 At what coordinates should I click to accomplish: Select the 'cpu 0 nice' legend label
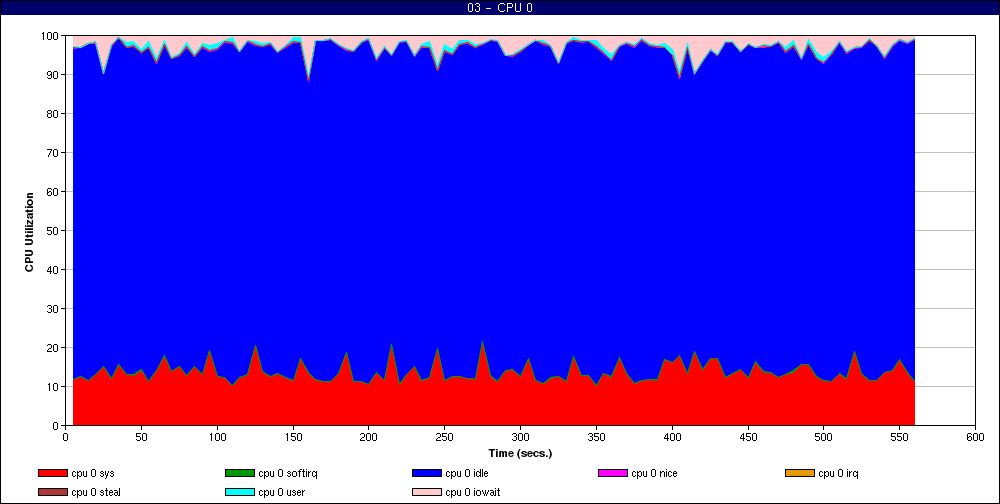pyautogui.click(x=654, y=474)
